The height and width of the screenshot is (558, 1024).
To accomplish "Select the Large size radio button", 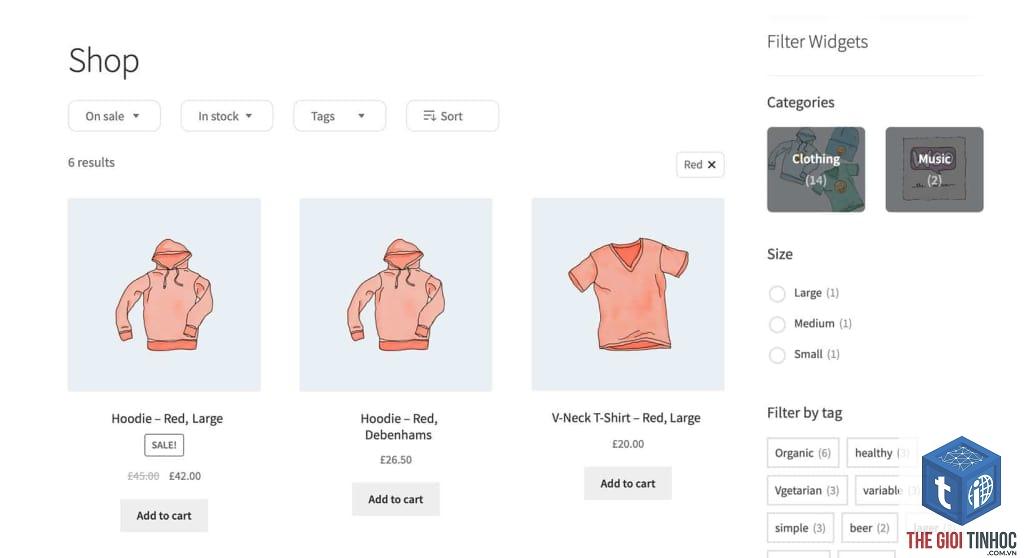I will pyautogui.click(x=777, y=293).
